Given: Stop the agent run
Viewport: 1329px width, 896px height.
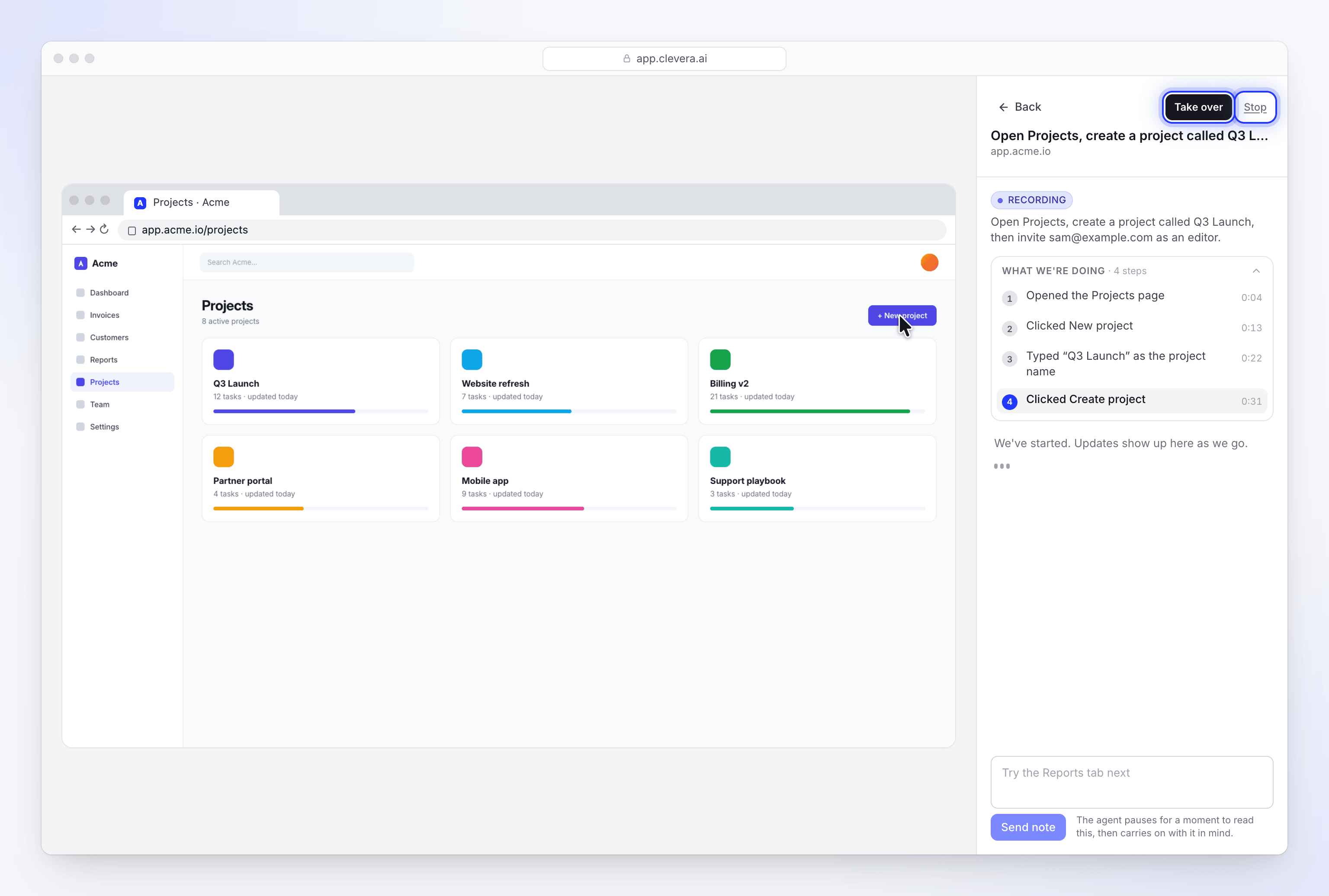Looking at the screenshot, I should point(1255,107).
